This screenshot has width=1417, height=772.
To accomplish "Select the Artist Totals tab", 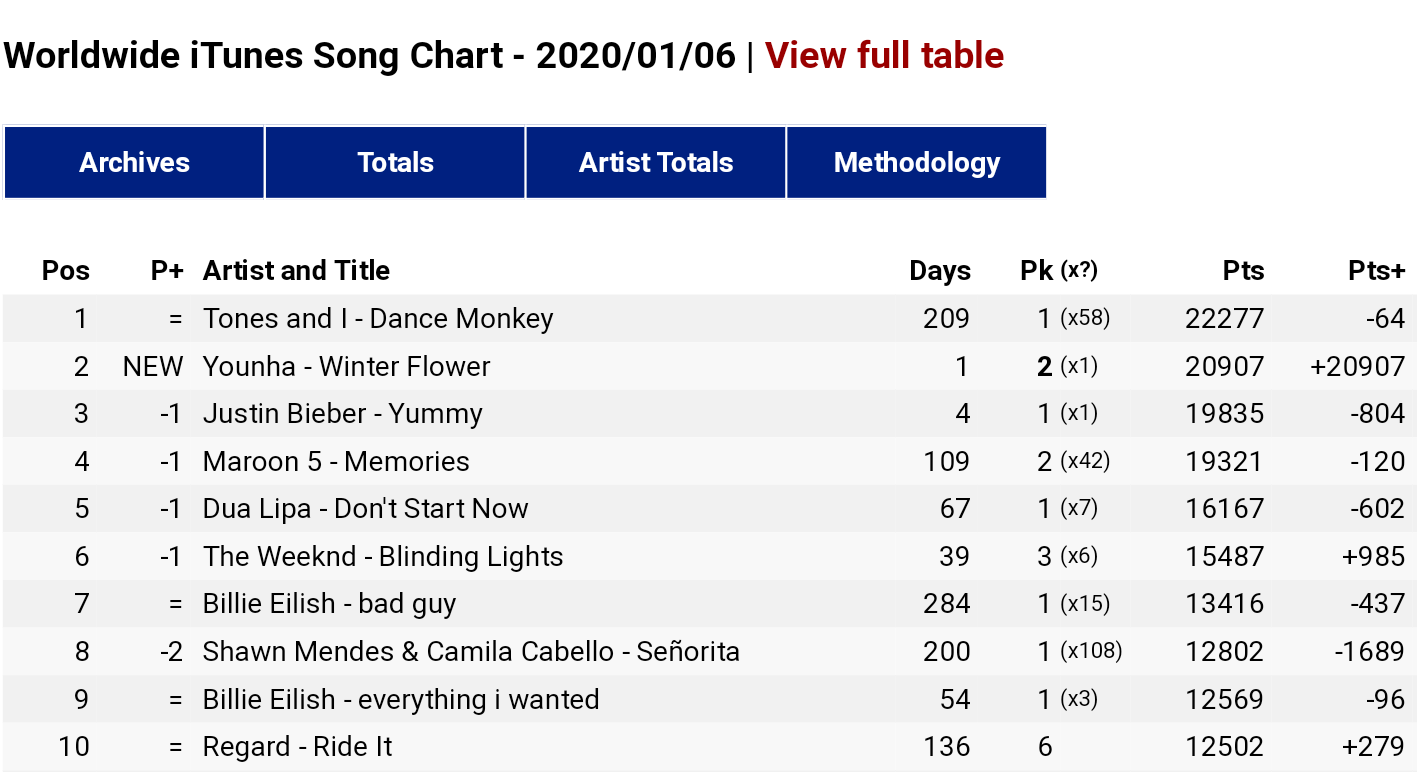I will [x=656, y=163].
